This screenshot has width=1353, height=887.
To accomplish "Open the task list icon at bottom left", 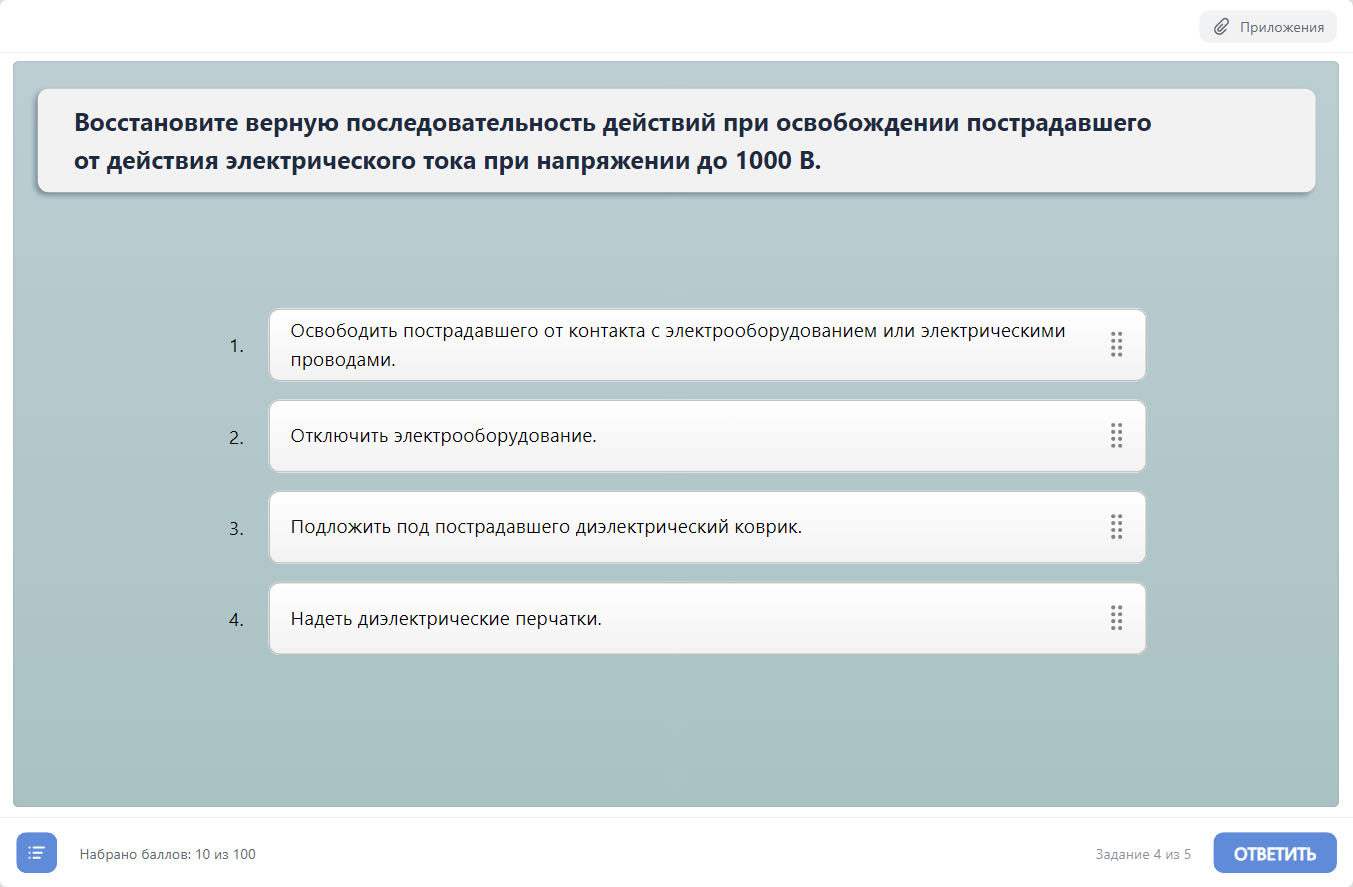I will [x=37, y=853].
